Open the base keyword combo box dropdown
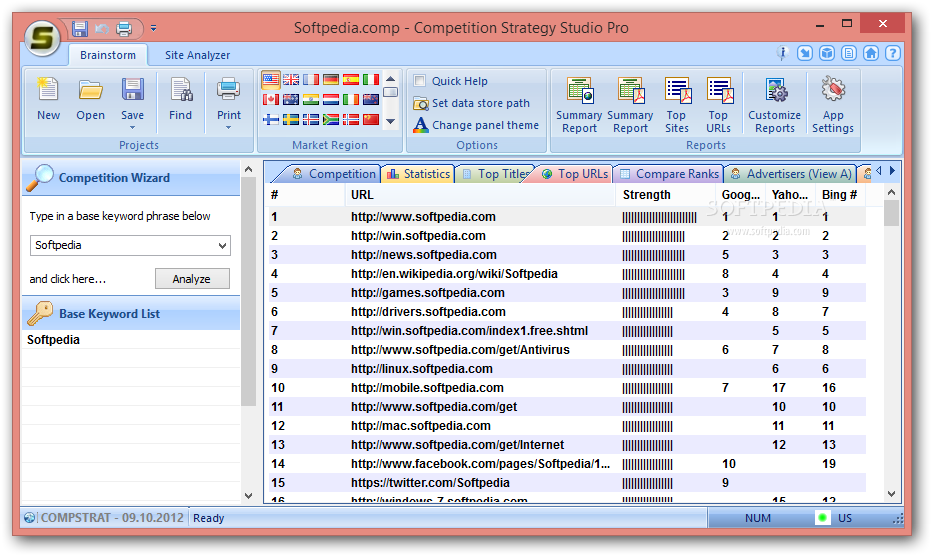The height and width of the screenshot is (556, 932). coord(222,246)
